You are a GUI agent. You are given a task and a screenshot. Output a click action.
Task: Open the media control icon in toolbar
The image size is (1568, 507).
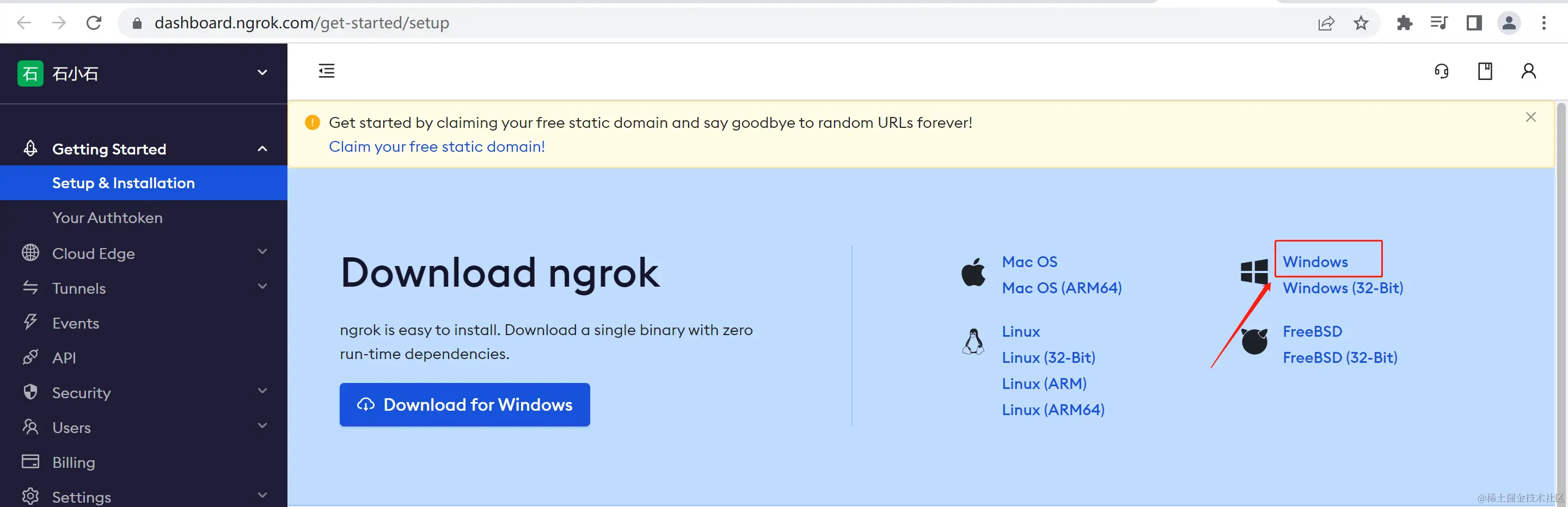[x=1439, y=23]
